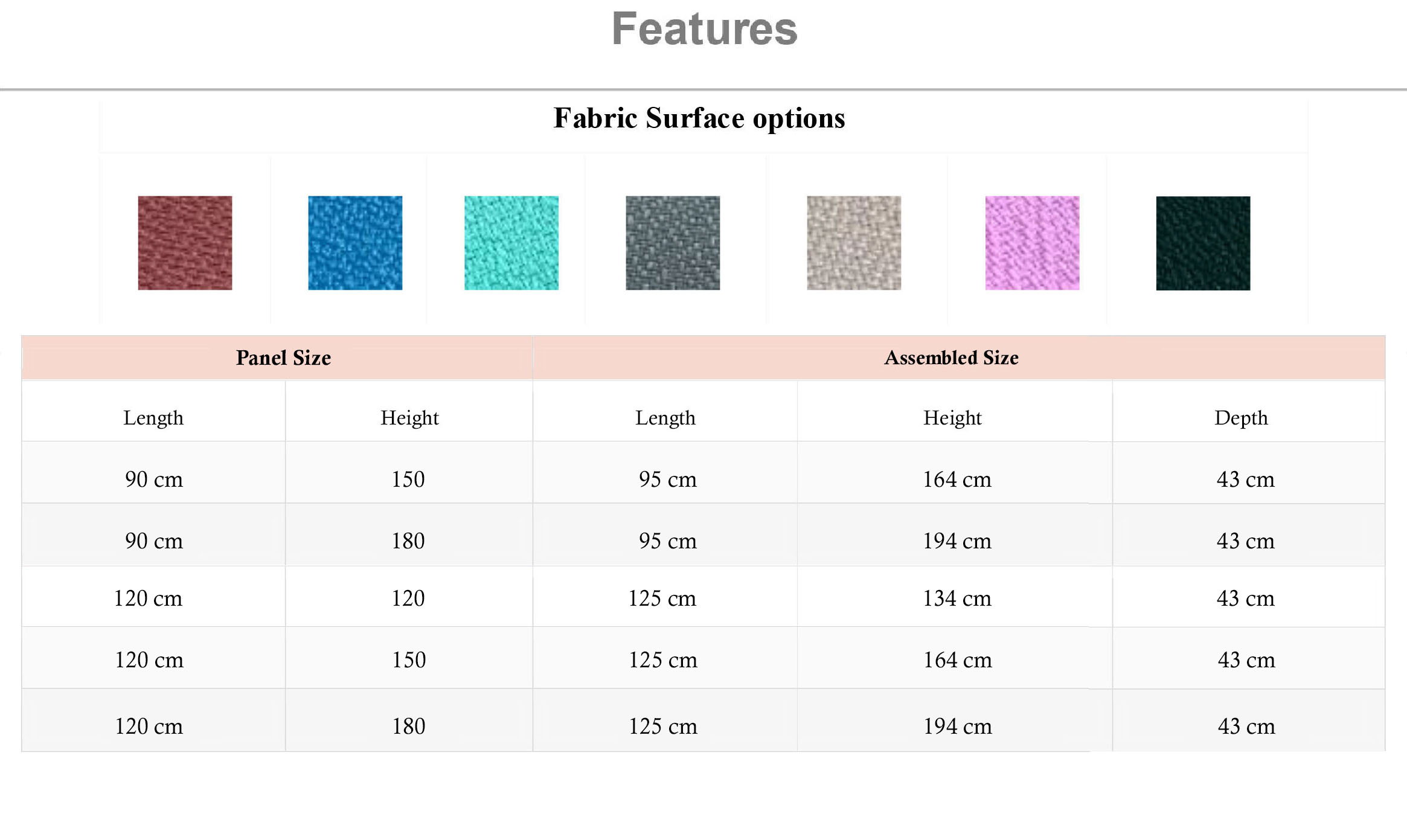Click the Fabric Surface options title
The height and width of the screenshot is (840, 1407).
coord(699,118)
